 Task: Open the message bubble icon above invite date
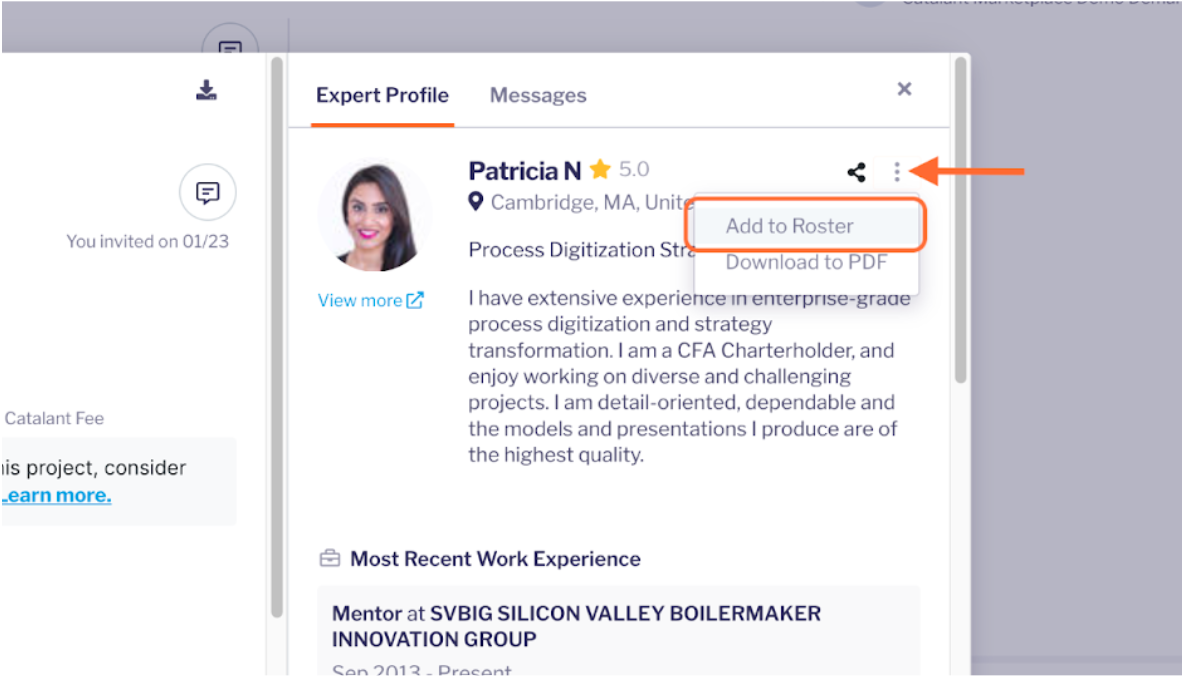point(208,193)
